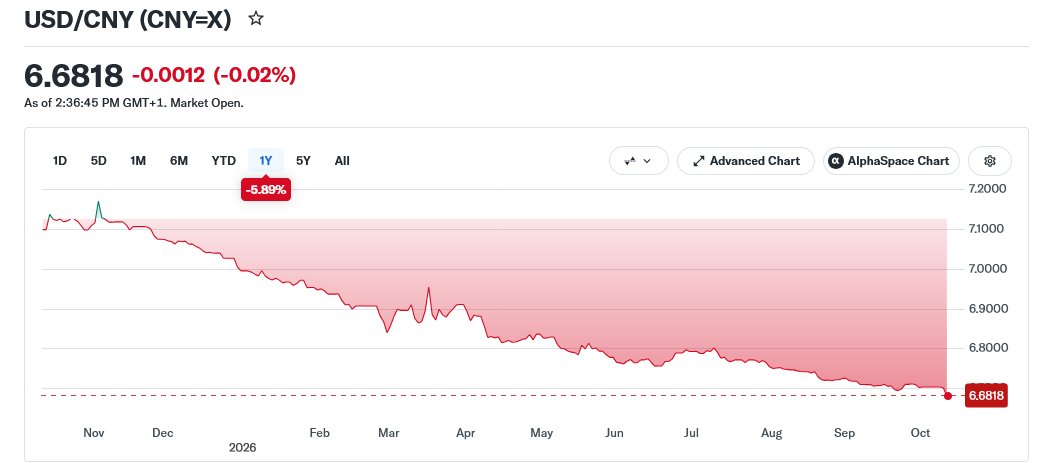Click the -5.89% performance badge
Viewport: 1046px width, 463px height.
tap(266, 190)
